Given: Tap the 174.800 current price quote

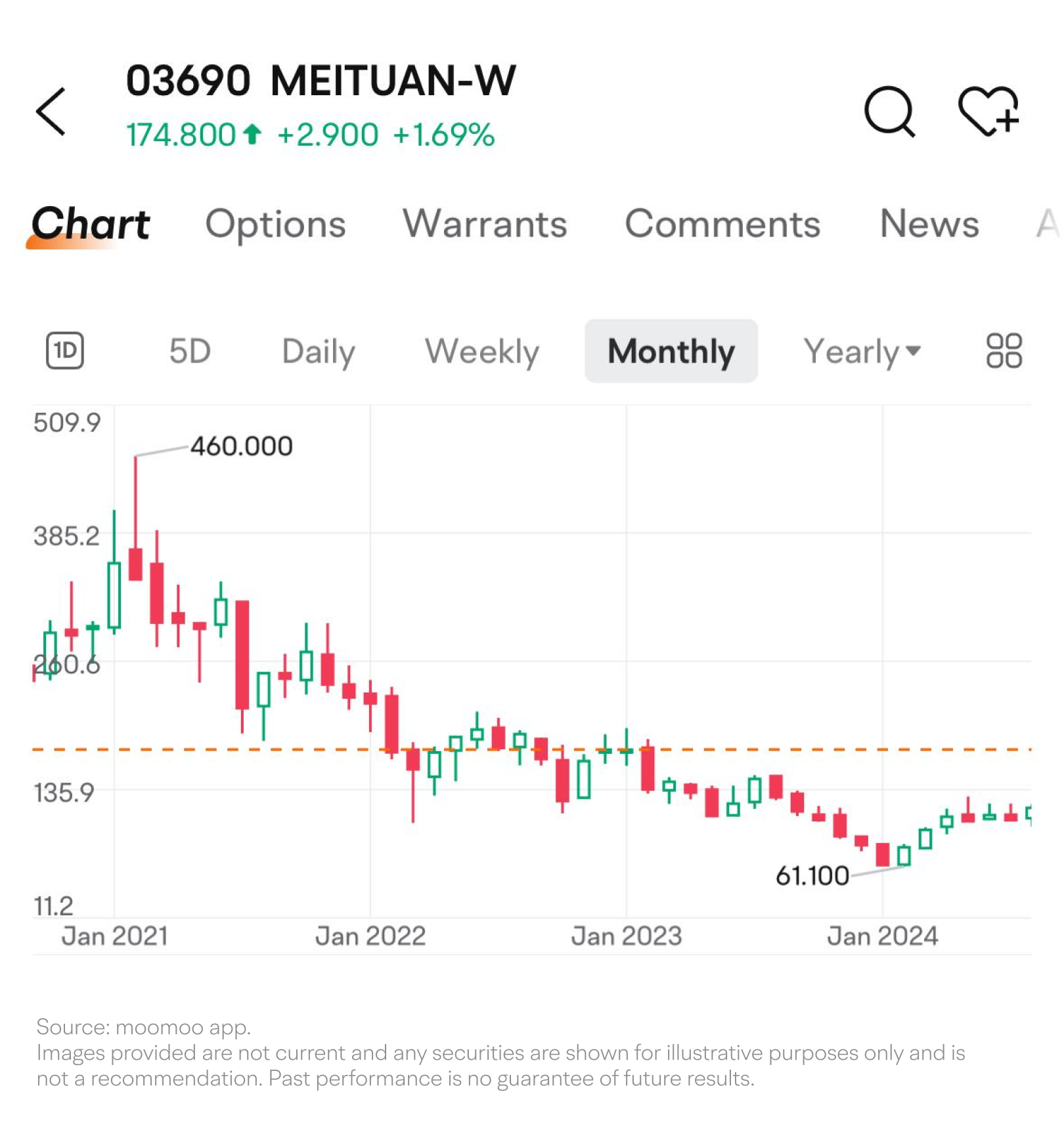Looking at the screenshot, I should click(x=181, y=135).
